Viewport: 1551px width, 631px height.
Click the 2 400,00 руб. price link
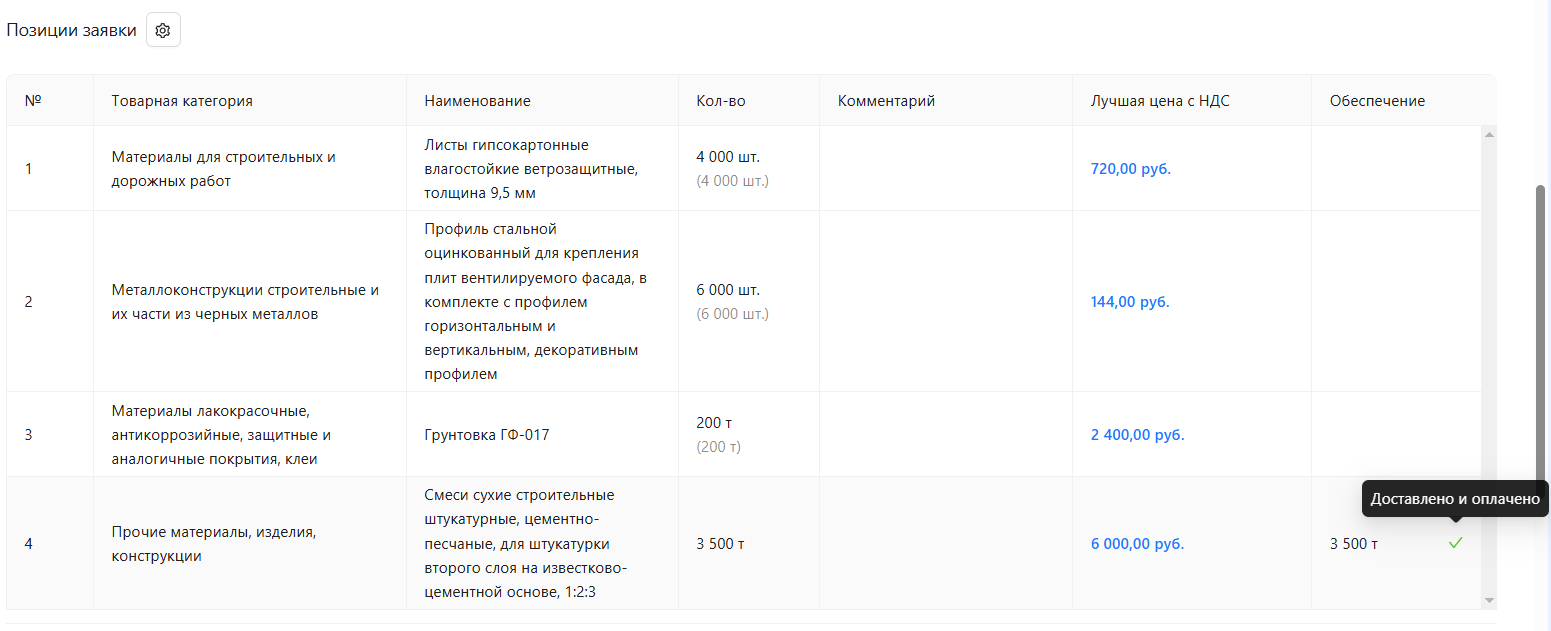tap(1137, 435)
